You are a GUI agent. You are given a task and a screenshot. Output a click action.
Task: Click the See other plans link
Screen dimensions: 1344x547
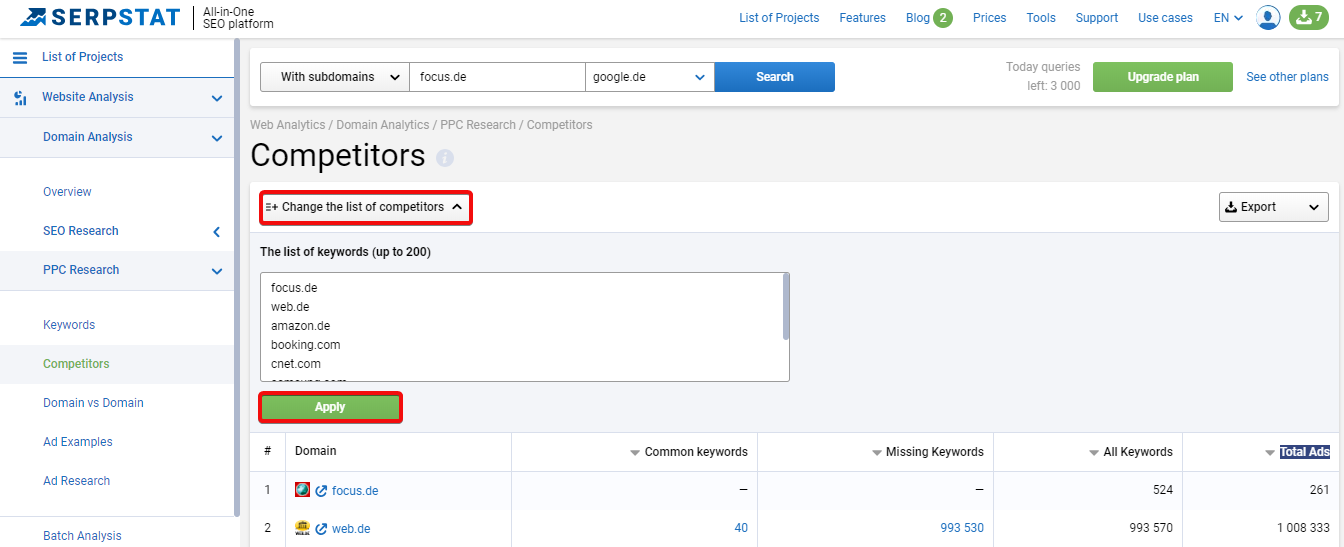click(x=1288, y=77)
